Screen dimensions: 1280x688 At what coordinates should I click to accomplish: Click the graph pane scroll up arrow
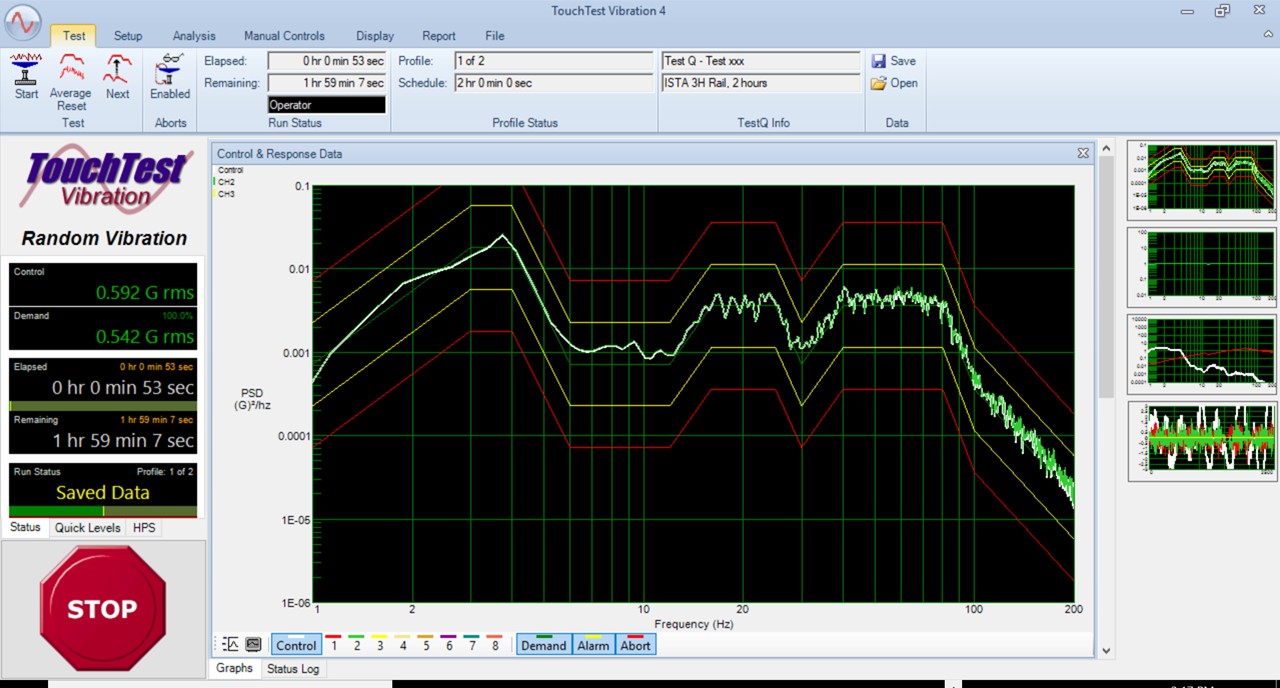[x=1106, y=149]
